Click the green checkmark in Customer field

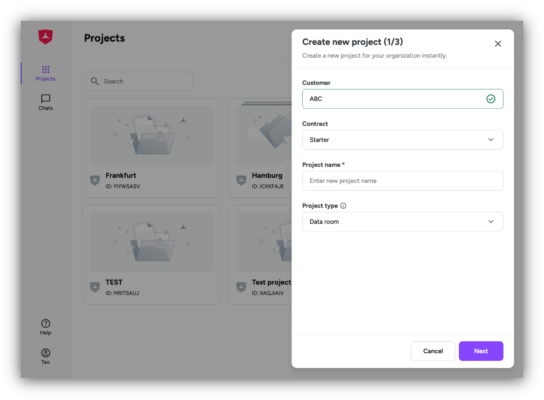pos(491,99)
